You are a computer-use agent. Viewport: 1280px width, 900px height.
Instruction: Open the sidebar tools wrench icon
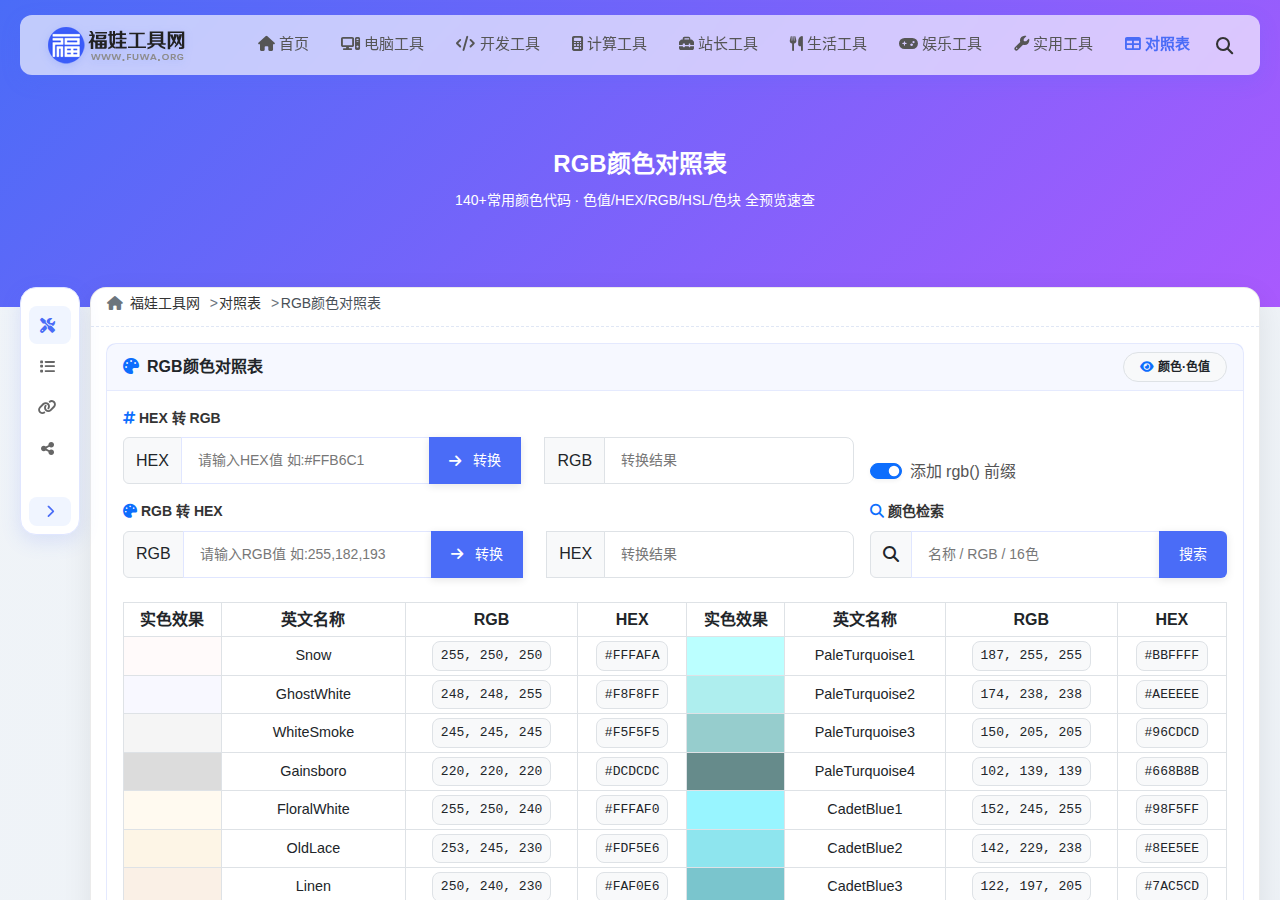point(50,325)
